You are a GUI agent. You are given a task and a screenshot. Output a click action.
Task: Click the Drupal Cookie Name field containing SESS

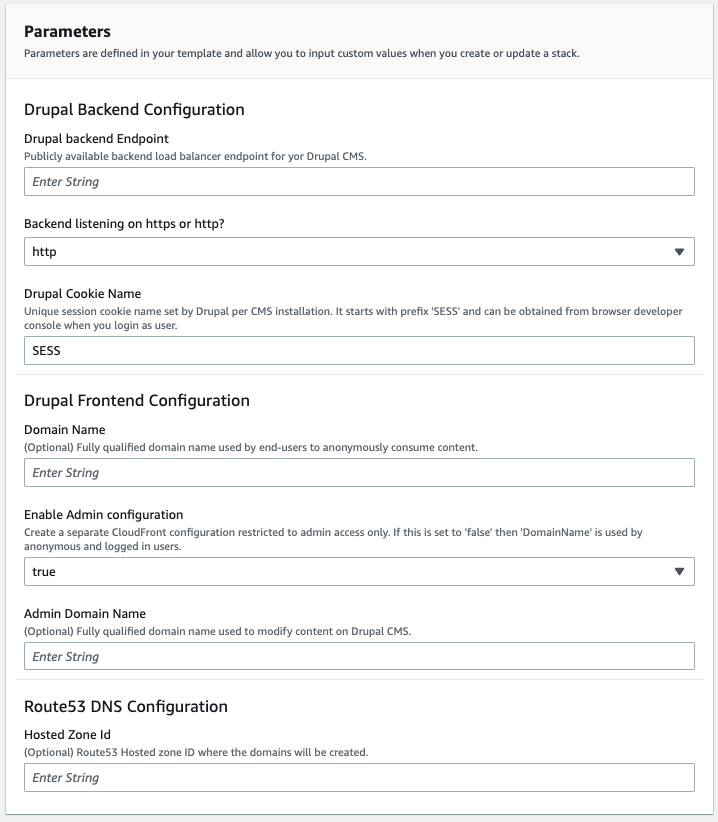tap(358, 350)
